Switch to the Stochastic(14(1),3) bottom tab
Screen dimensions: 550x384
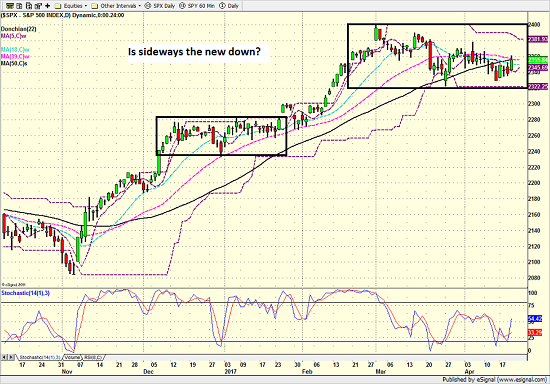tap(39, 357)
